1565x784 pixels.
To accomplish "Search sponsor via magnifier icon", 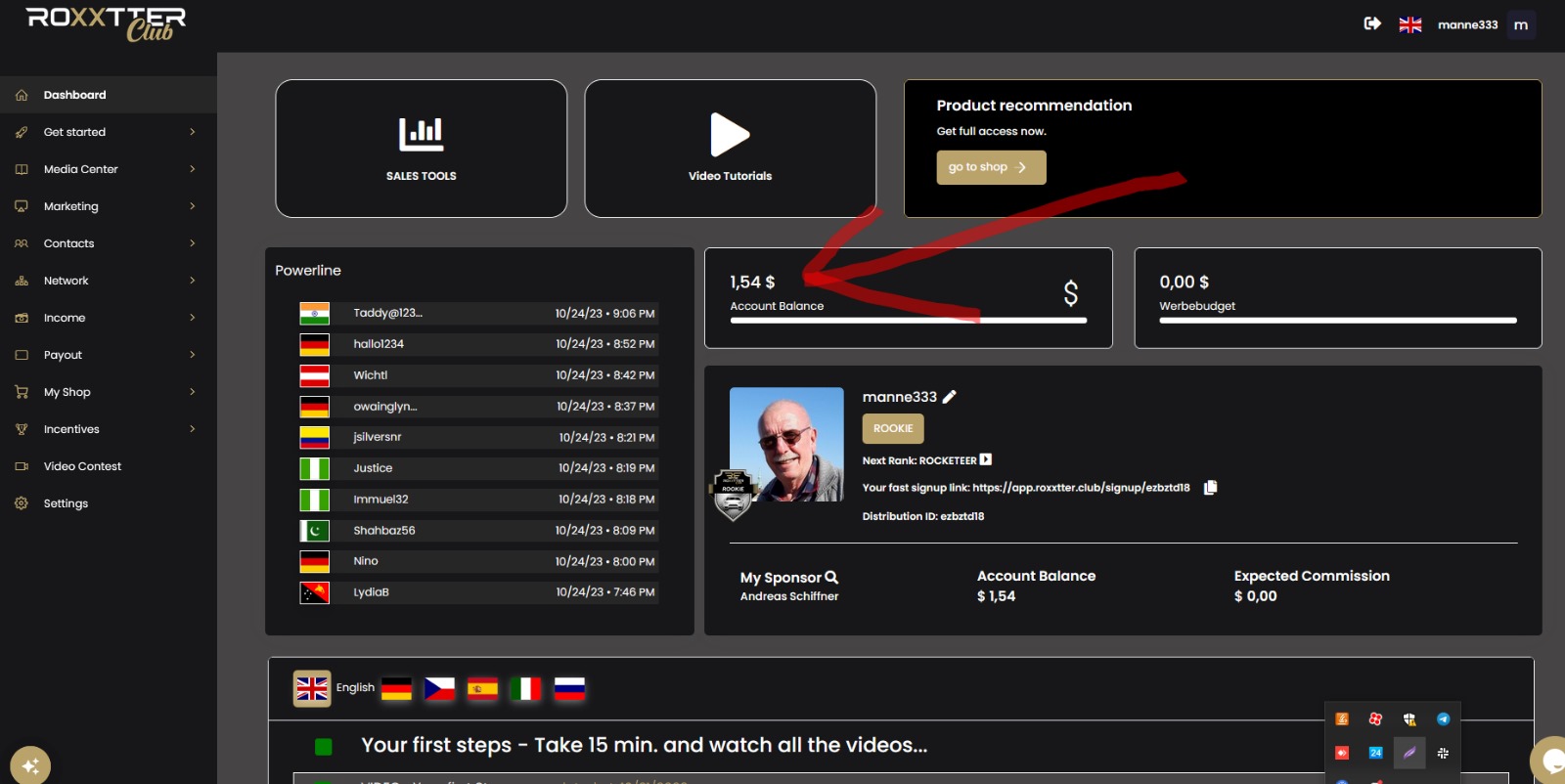I will (831, 578).
